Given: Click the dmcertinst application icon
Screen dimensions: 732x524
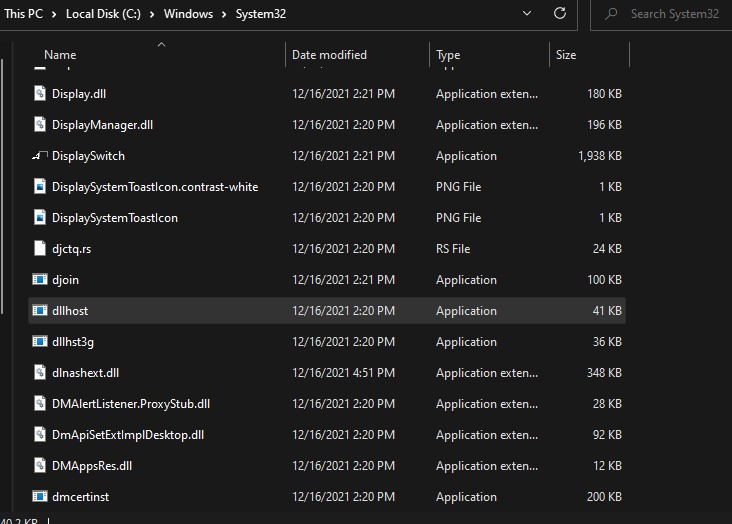Looking at the screenshot, I should [40, 497].
